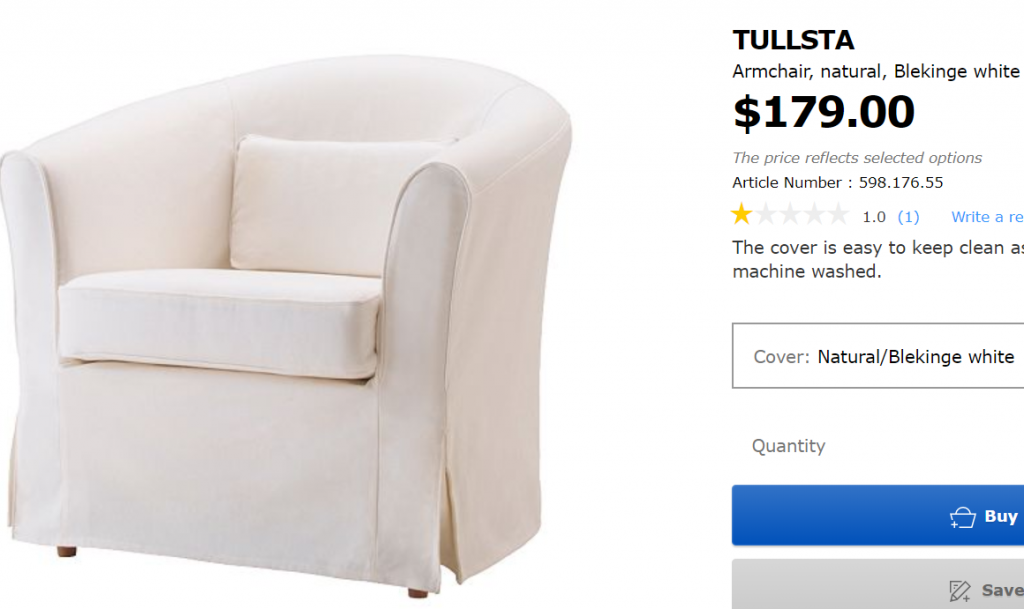Expand the Cover Natural/Blekinge white selector

pos(878,356)
